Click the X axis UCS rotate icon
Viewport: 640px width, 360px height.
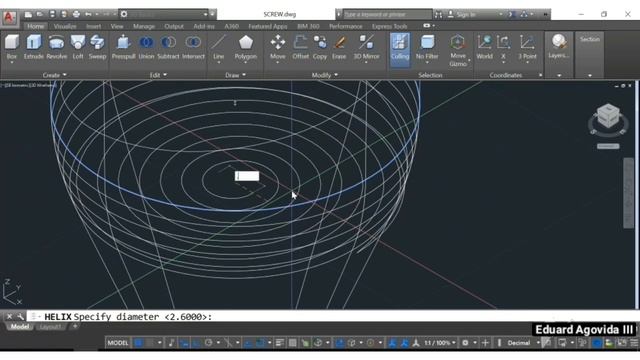pyautogui.click(x=503, y=47)
